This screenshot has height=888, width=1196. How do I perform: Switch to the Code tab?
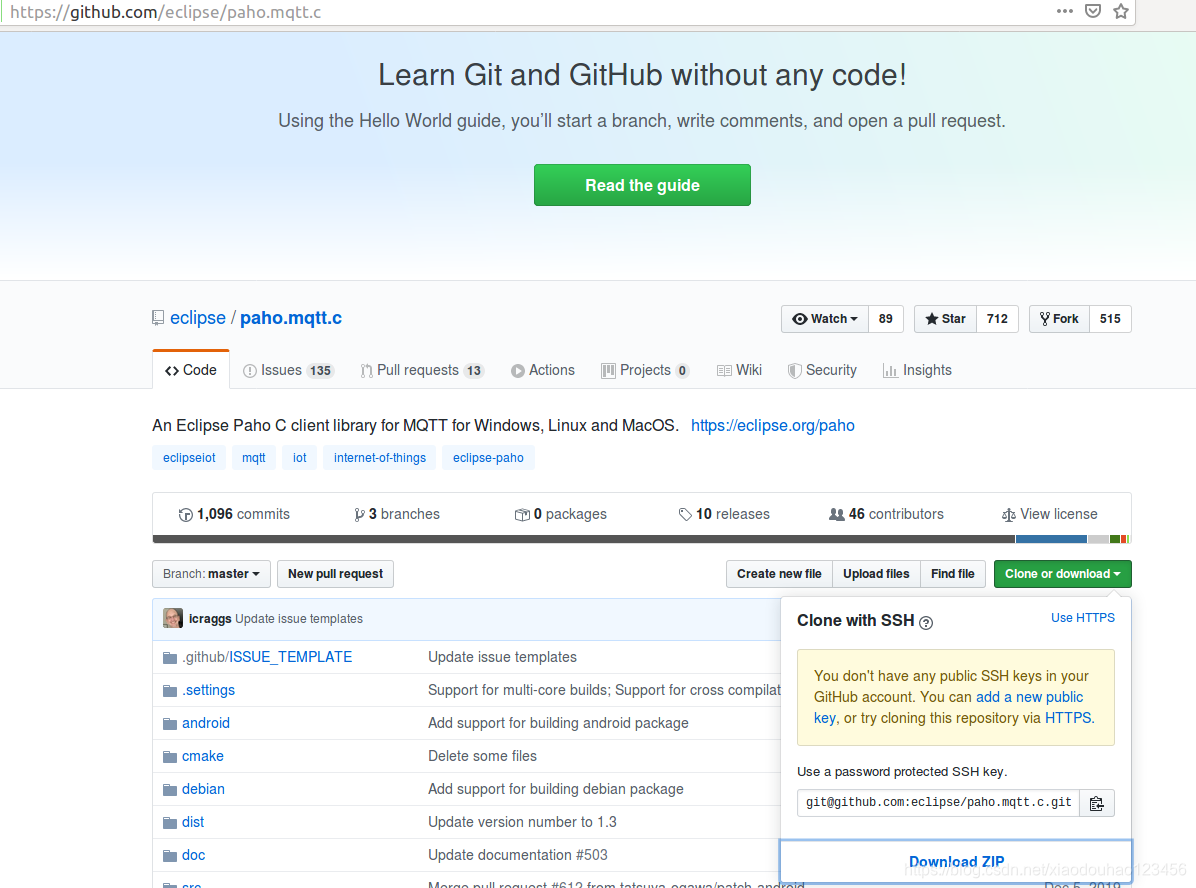(191, 370)
